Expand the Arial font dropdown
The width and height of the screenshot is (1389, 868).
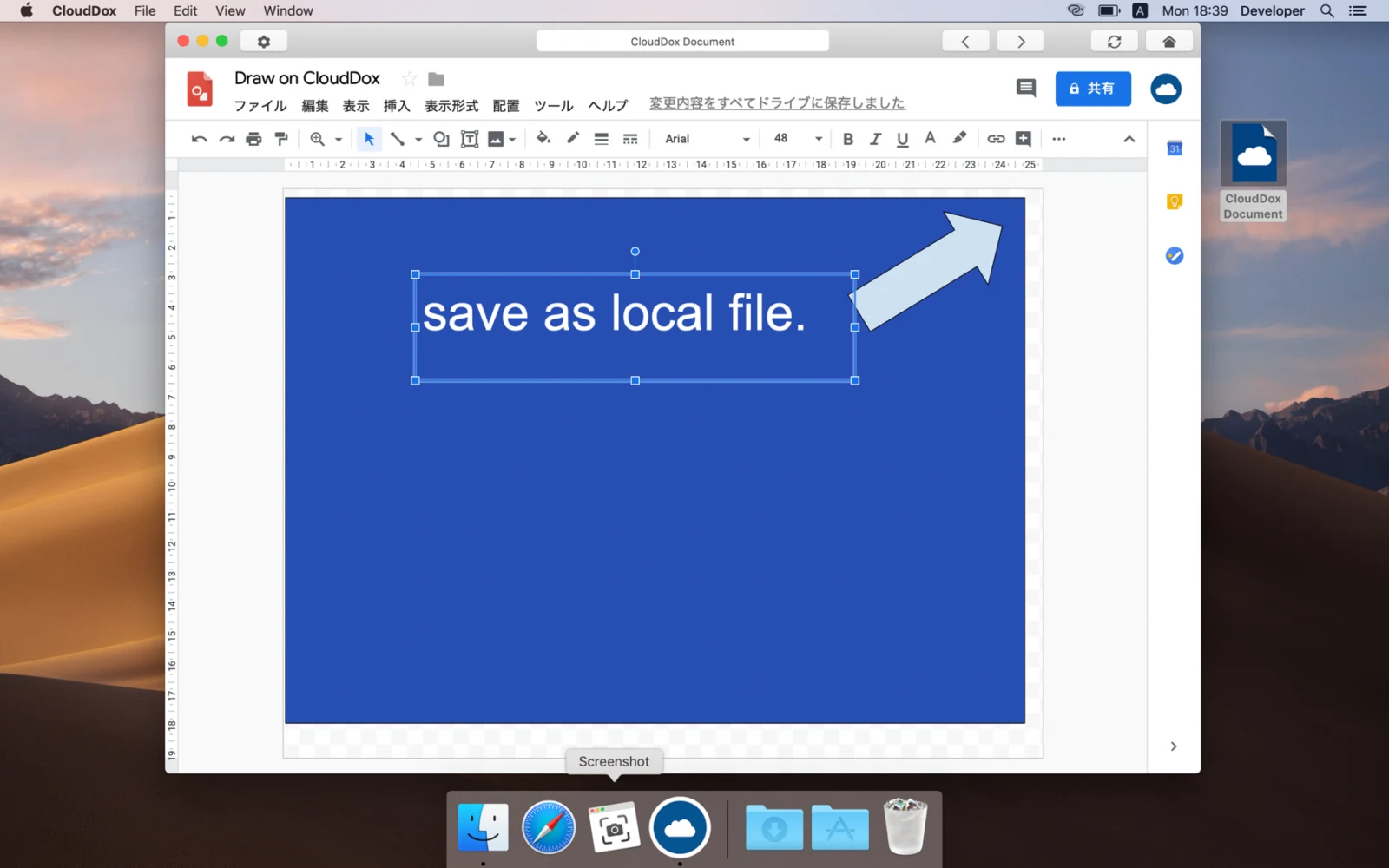coord(707,139)
